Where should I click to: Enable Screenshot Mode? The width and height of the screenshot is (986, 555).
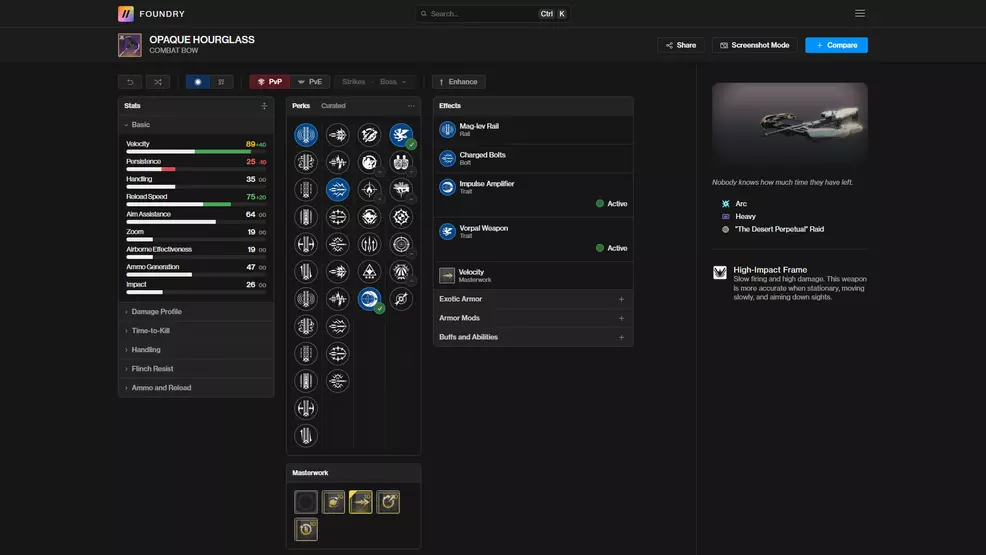click(754, 45)
